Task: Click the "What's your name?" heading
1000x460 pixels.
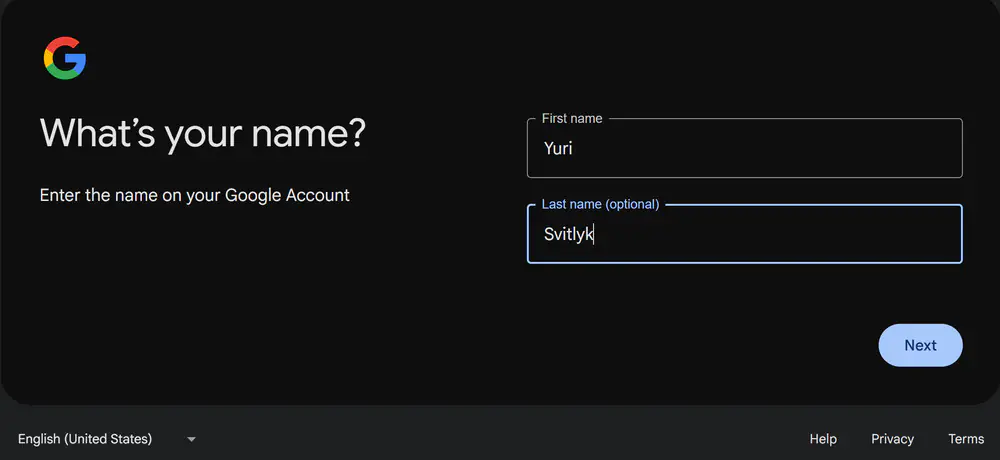Action: click(202, 133)
